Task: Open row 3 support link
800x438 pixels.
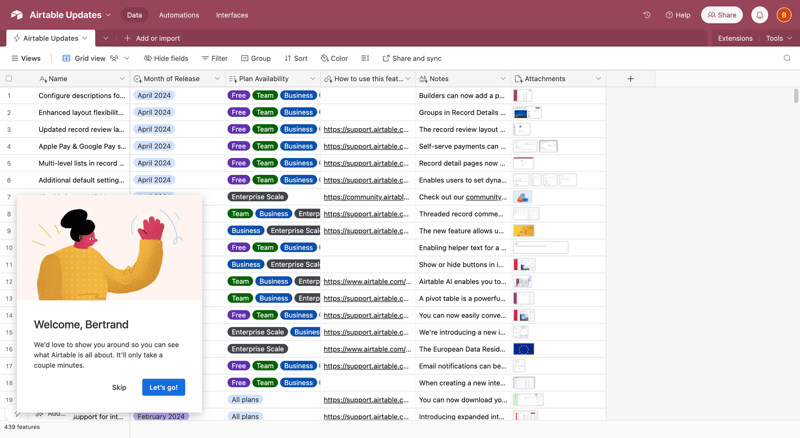Action: [366, 129]
